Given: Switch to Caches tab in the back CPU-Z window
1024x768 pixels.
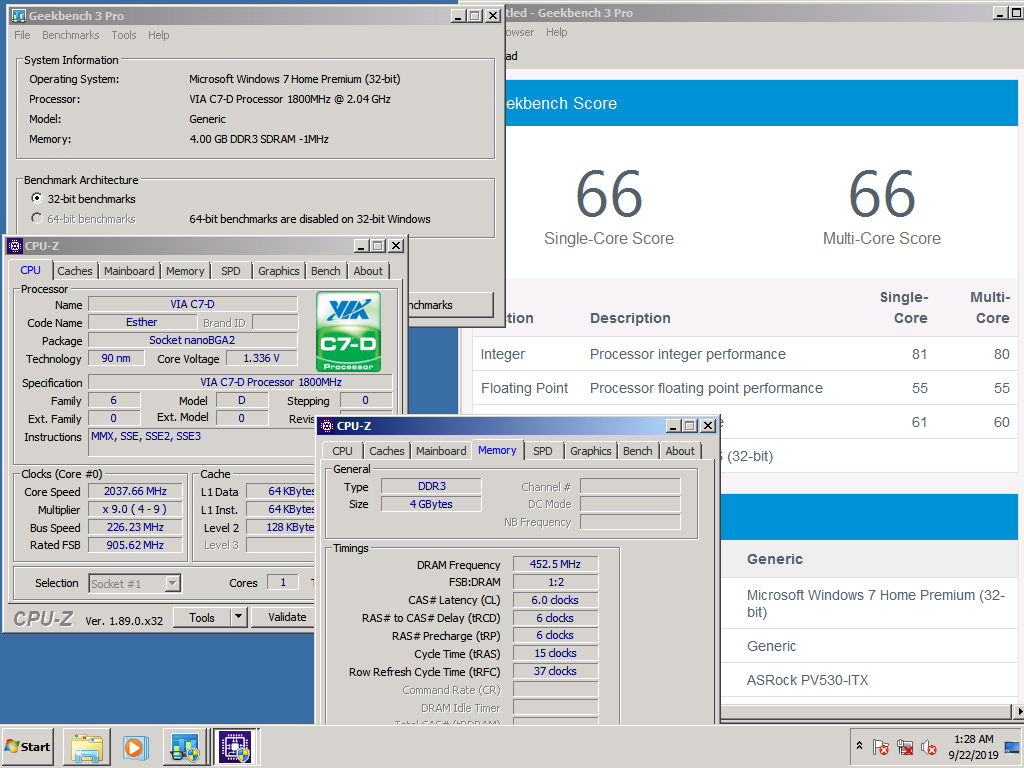Looking at the screenshot, I should 74,271.
